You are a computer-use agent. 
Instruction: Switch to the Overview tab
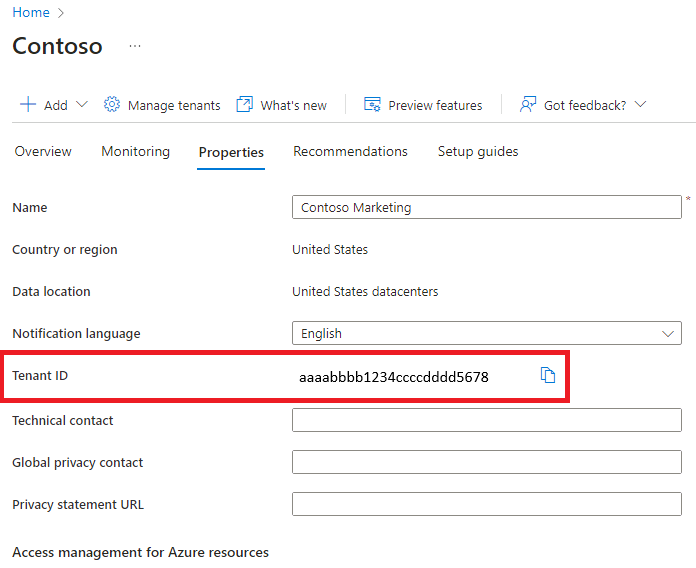pos(43,152)
